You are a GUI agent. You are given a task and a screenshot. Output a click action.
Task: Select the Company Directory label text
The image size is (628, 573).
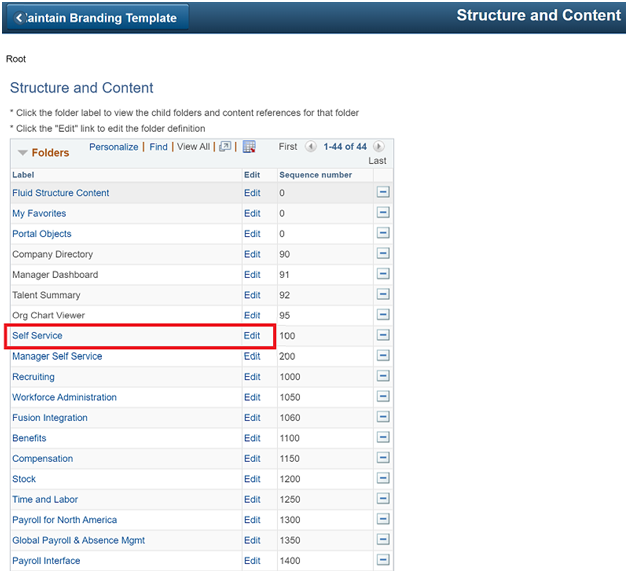52,254
